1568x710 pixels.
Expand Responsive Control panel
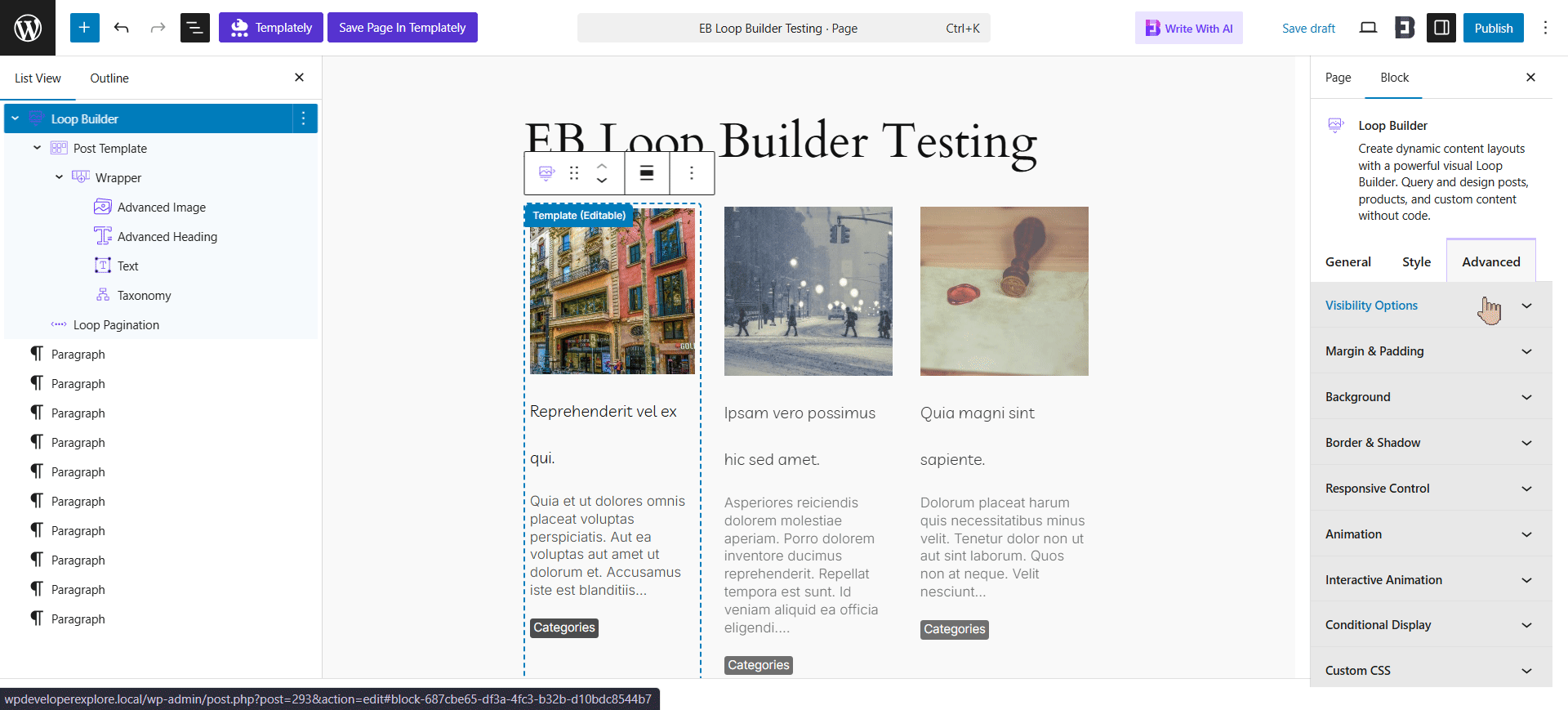(x=1431, y=489)
